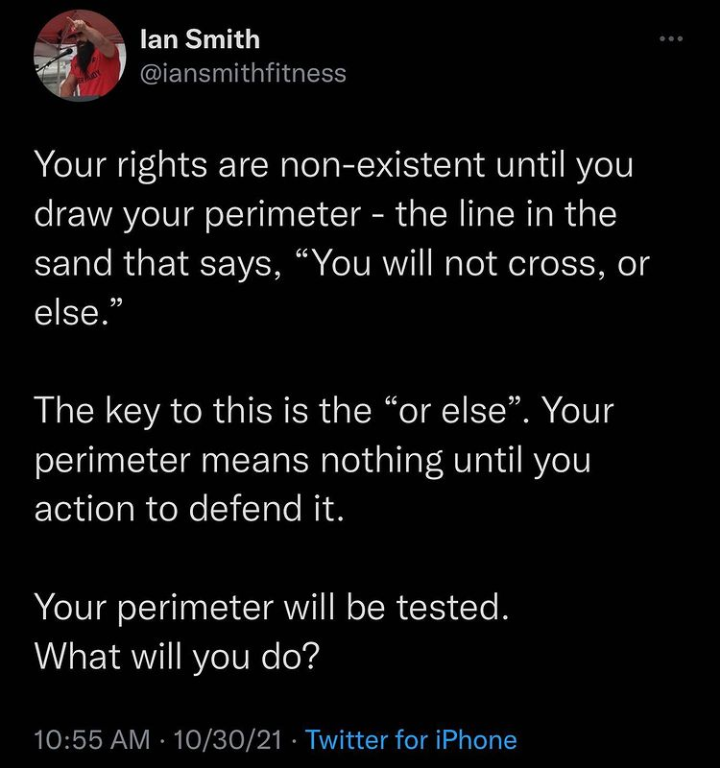View Ian Smith's profile picture
The height and width of the screenshot is (768, 720).
80,55
